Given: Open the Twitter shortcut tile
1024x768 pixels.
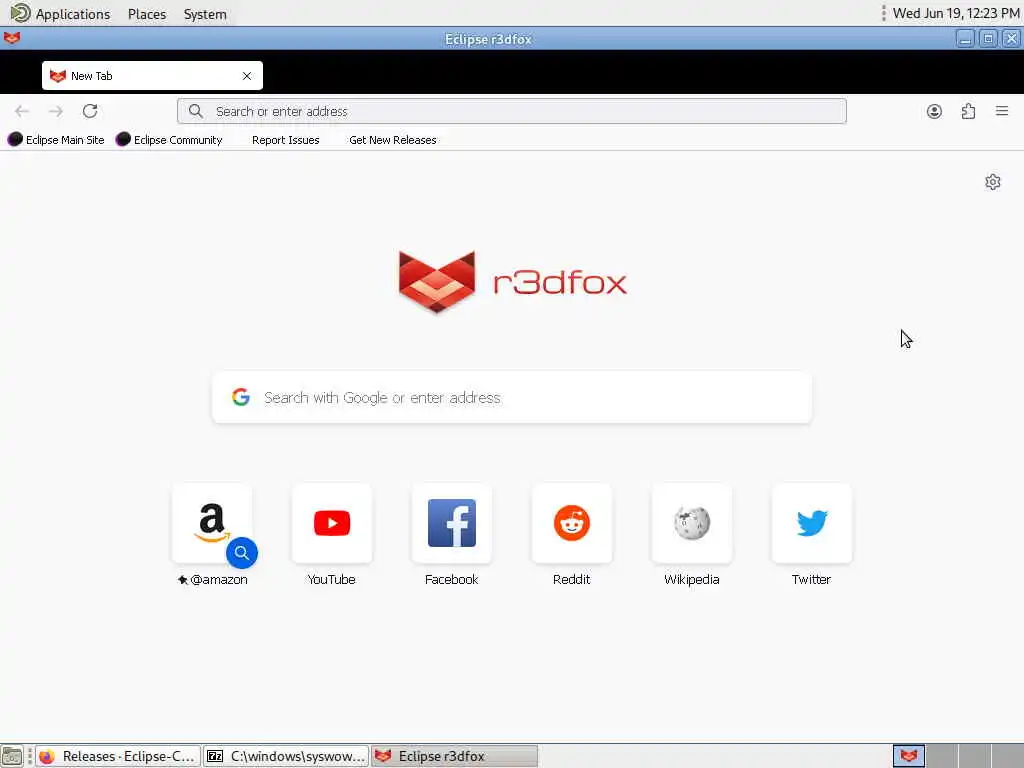Looking at the screenshot, I should click(x=812, y=523).
